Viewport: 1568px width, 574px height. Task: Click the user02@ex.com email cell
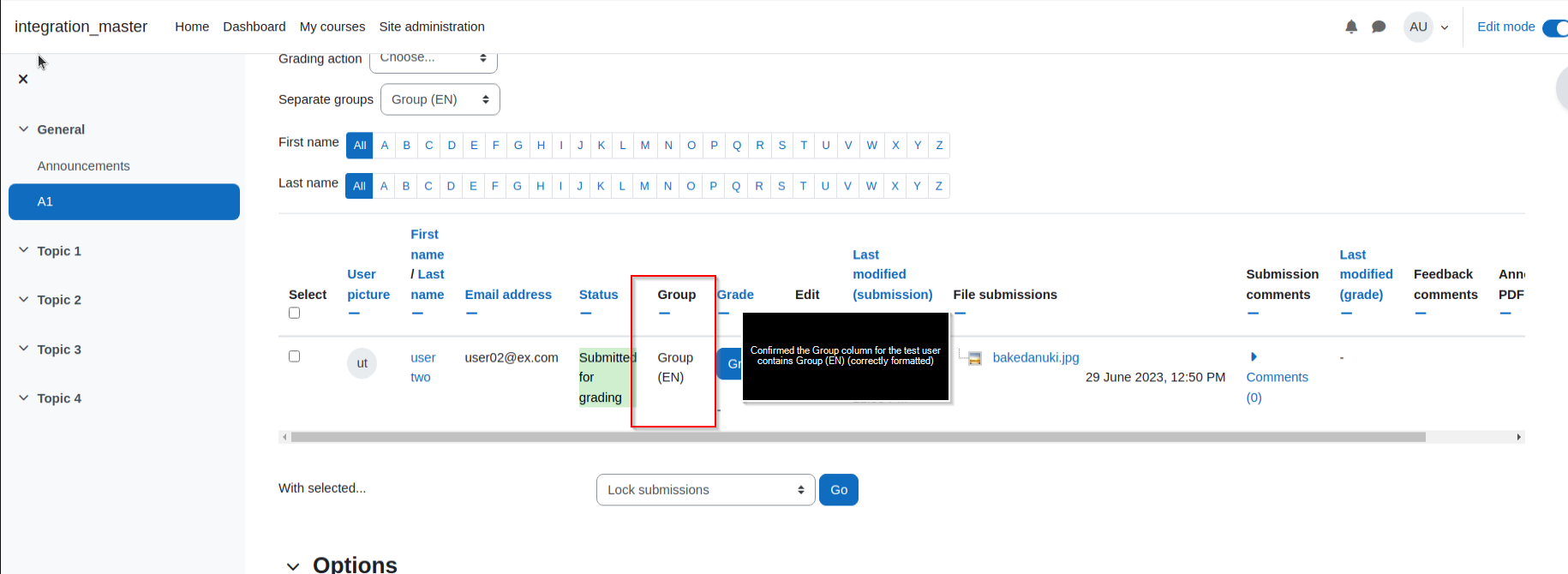(512, 357)
